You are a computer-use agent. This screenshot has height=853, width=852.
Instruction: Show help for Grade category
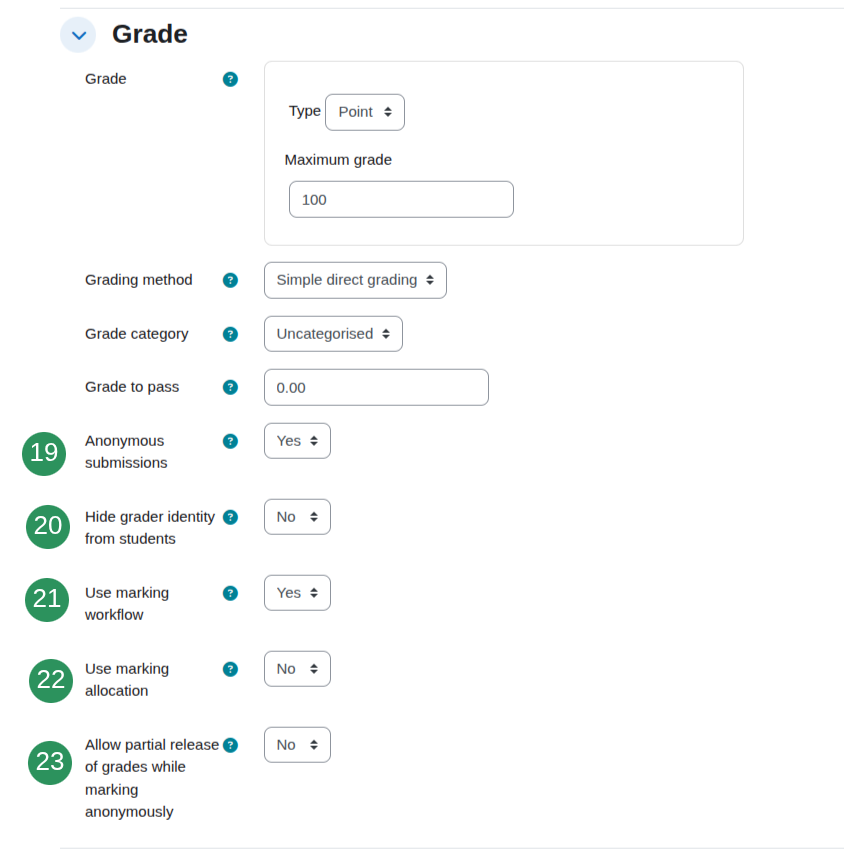click(230, 334)
